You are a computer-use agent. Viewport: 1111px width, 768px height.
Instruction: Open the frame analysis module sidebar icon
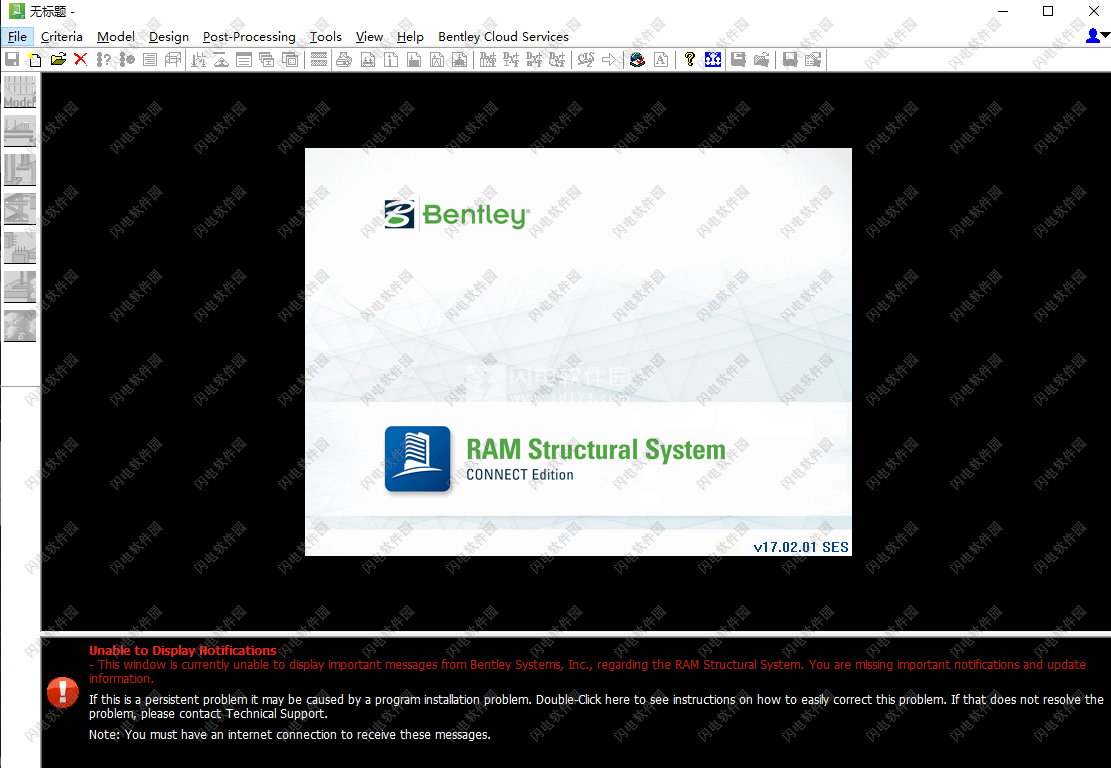click(x=20, y=209)
